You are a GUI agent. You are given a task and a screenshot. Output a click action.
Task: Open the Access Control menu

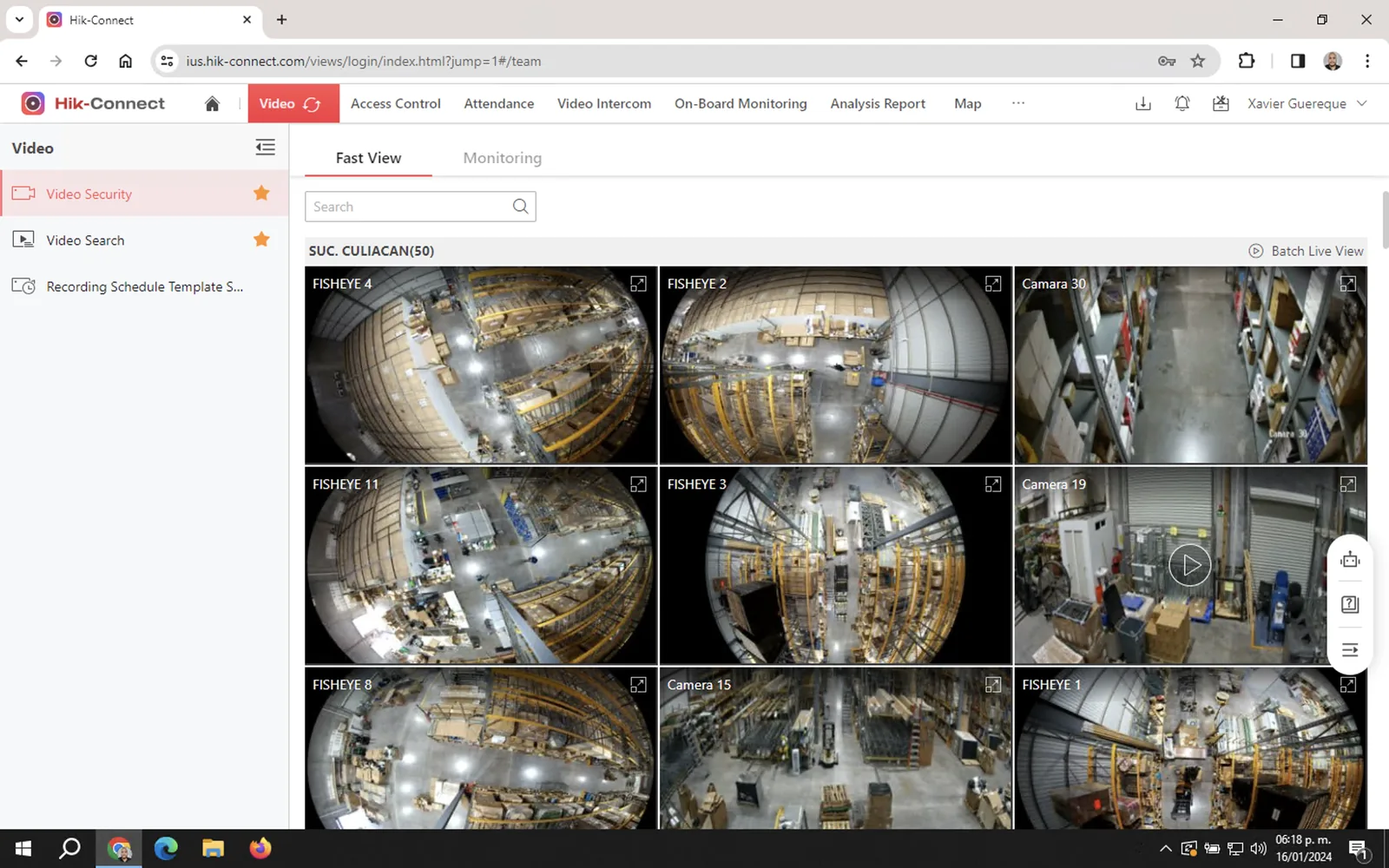(x=396, y=103)
